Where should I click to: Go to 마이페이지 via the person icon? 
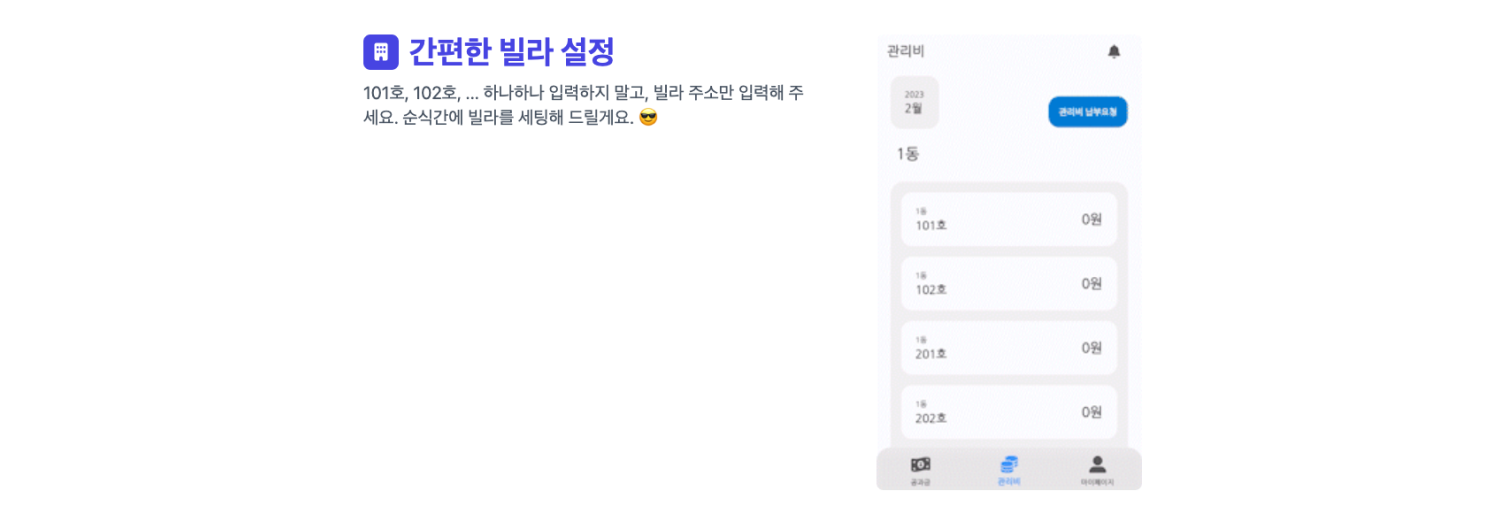point(1097,470)
